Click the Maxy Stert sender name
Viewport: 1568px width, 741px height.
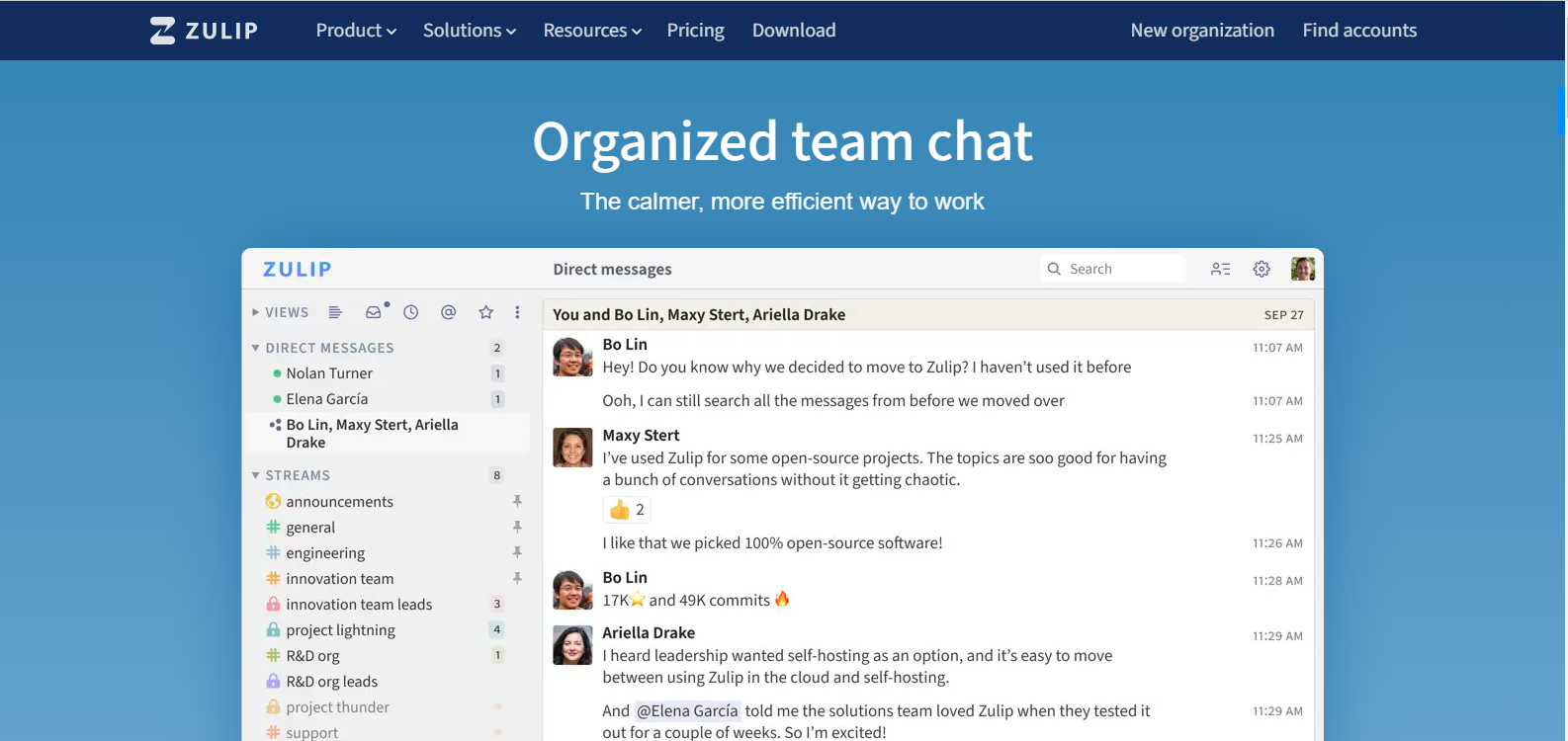coord(641,436)
